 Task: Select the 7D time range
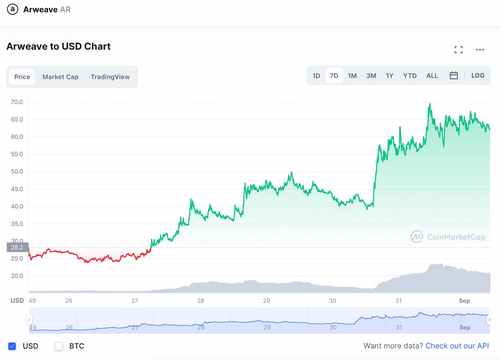tap(334, 76)
